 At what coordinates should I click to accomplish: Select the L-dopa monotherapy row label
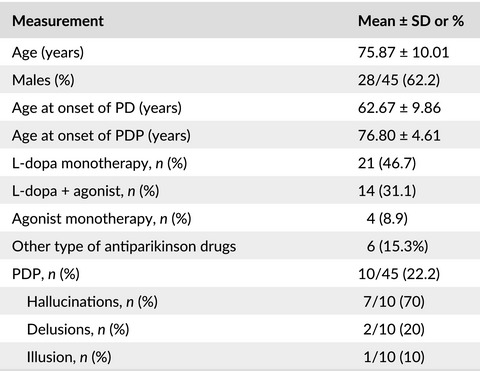point(99,163)
